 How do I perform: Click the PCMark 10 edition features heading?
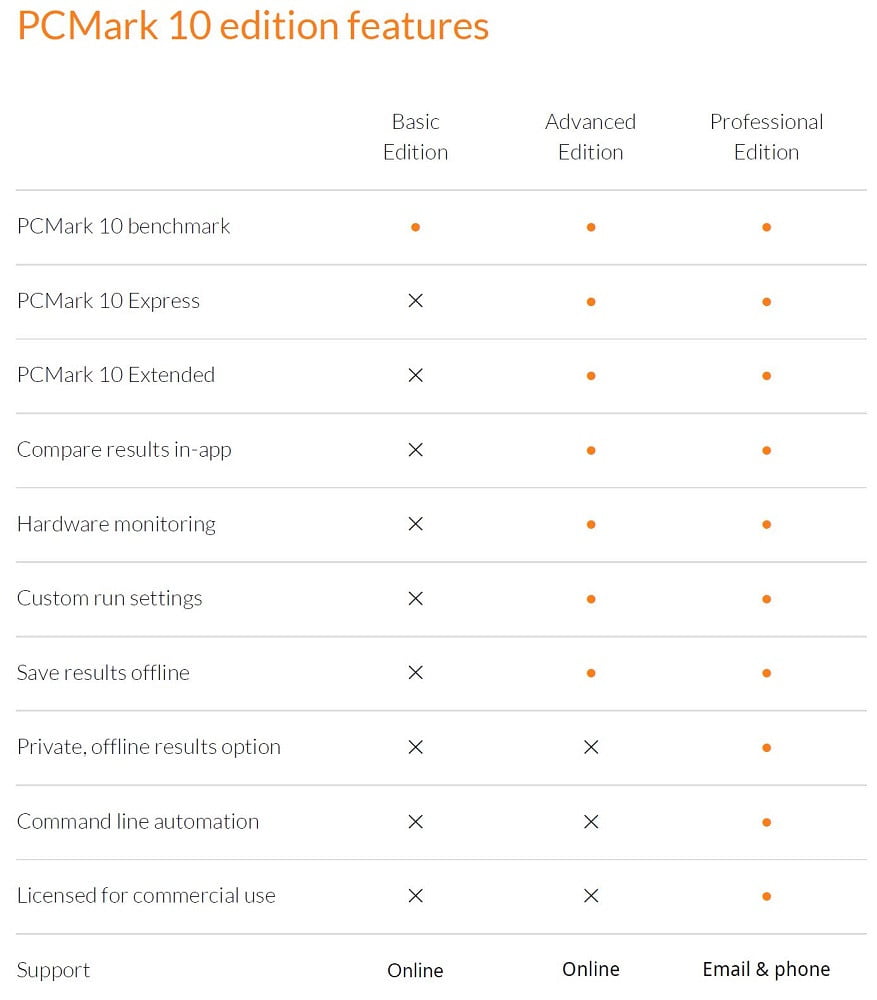(253, 26)
